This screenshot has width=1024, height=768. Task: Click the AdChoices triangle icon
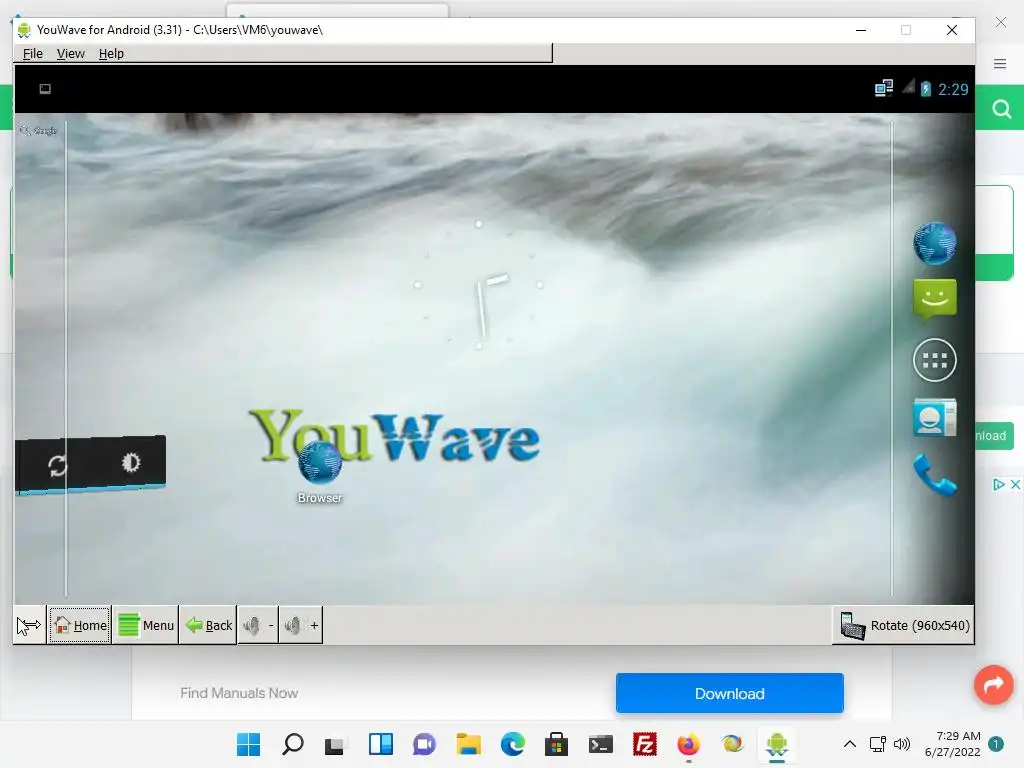tap(999, 484)
